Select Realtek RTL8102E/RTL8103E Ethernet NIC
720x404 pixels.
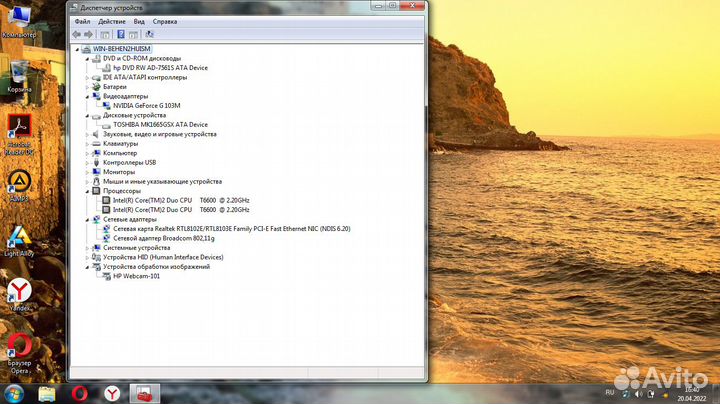coord(231,229)
